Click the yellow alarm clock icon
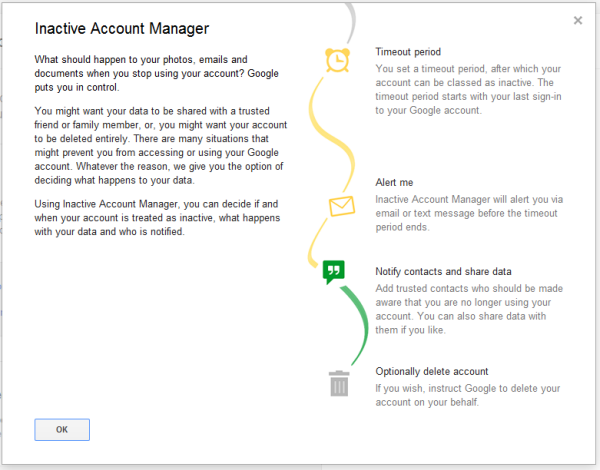The height and width of the screenshot is (470, 600). 337,60
